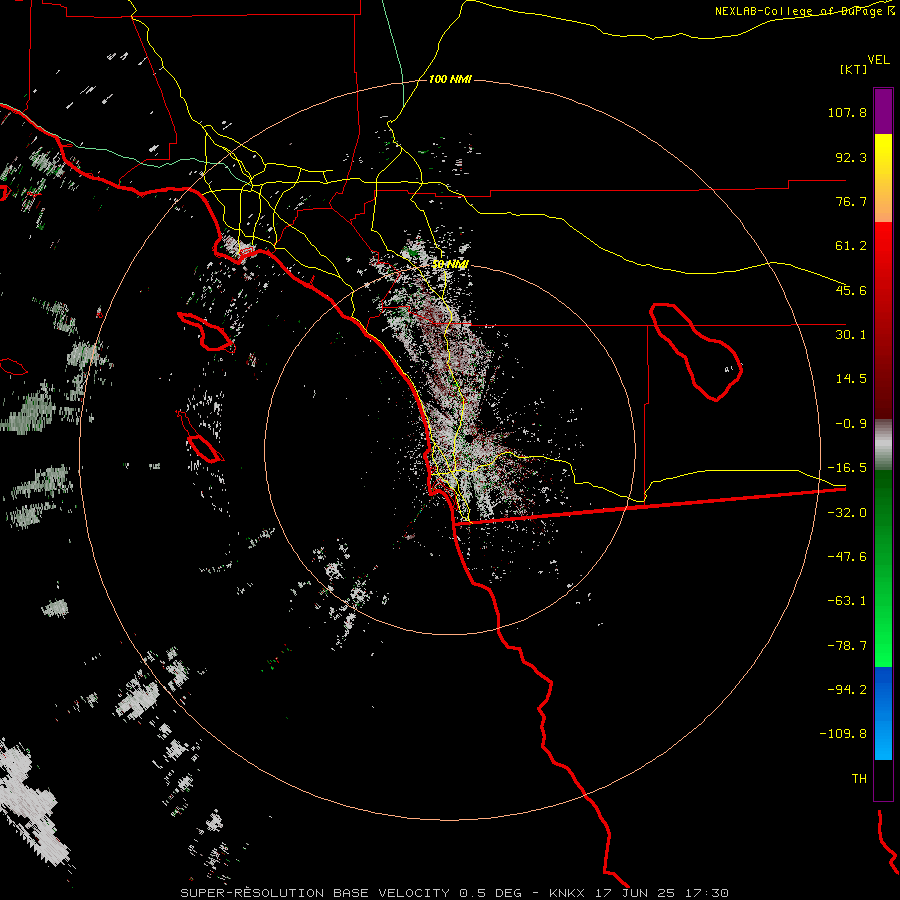The height and width of the screenshot is (900, 900).
Task: Click the TH legend label
Action: point(859,778)
